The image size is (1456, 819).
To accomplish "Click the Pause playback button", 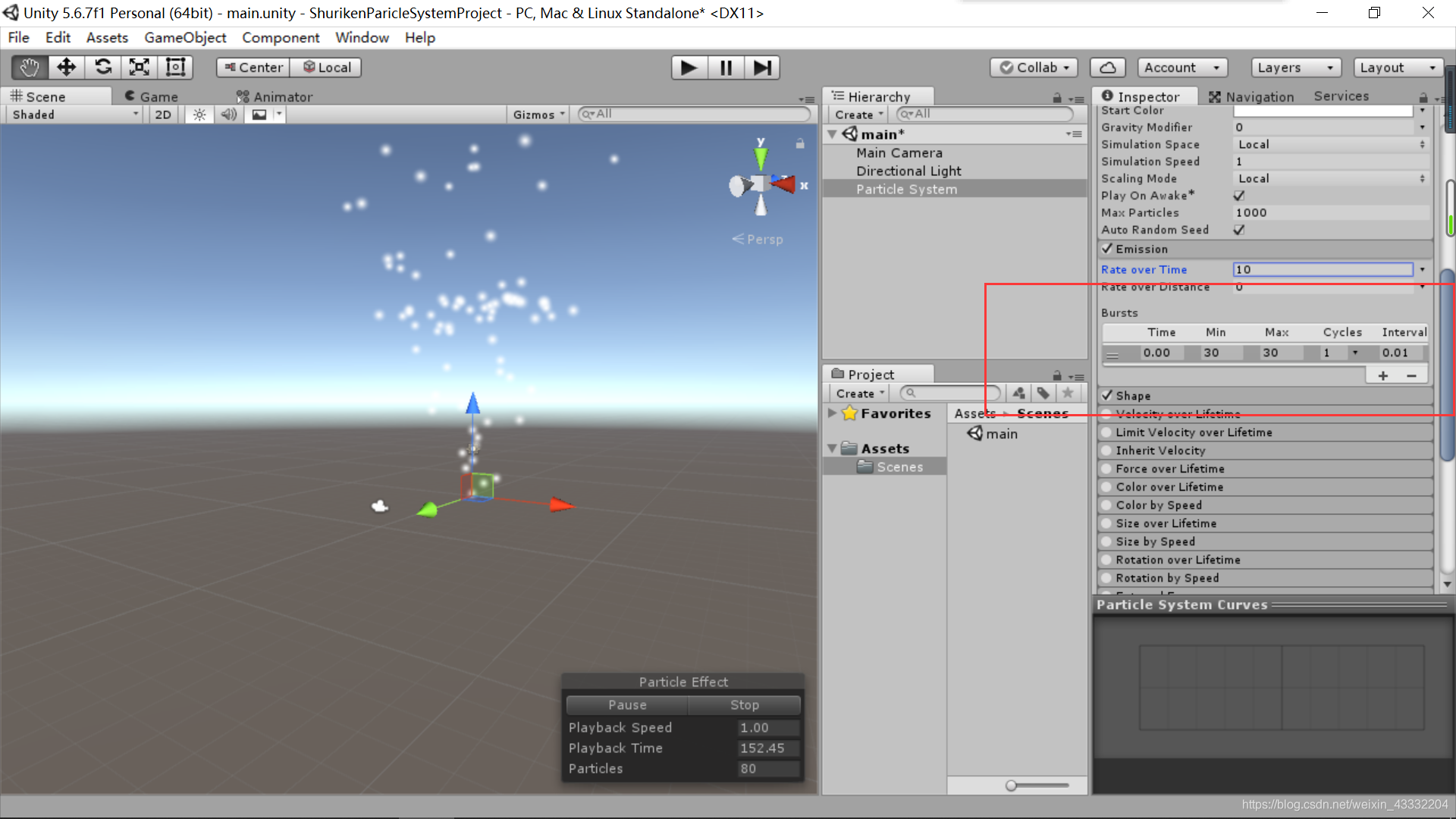I will 726,67.
